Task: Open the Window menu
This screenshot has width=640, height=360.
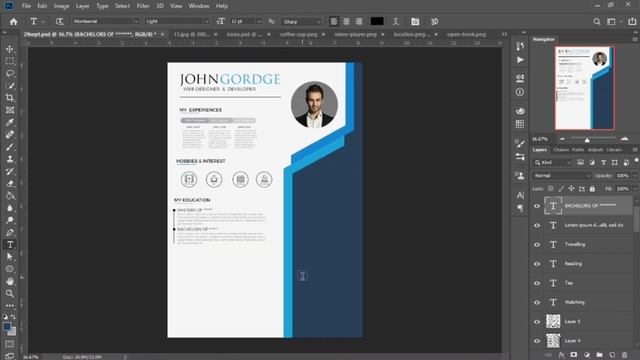Action: point(199,6)
